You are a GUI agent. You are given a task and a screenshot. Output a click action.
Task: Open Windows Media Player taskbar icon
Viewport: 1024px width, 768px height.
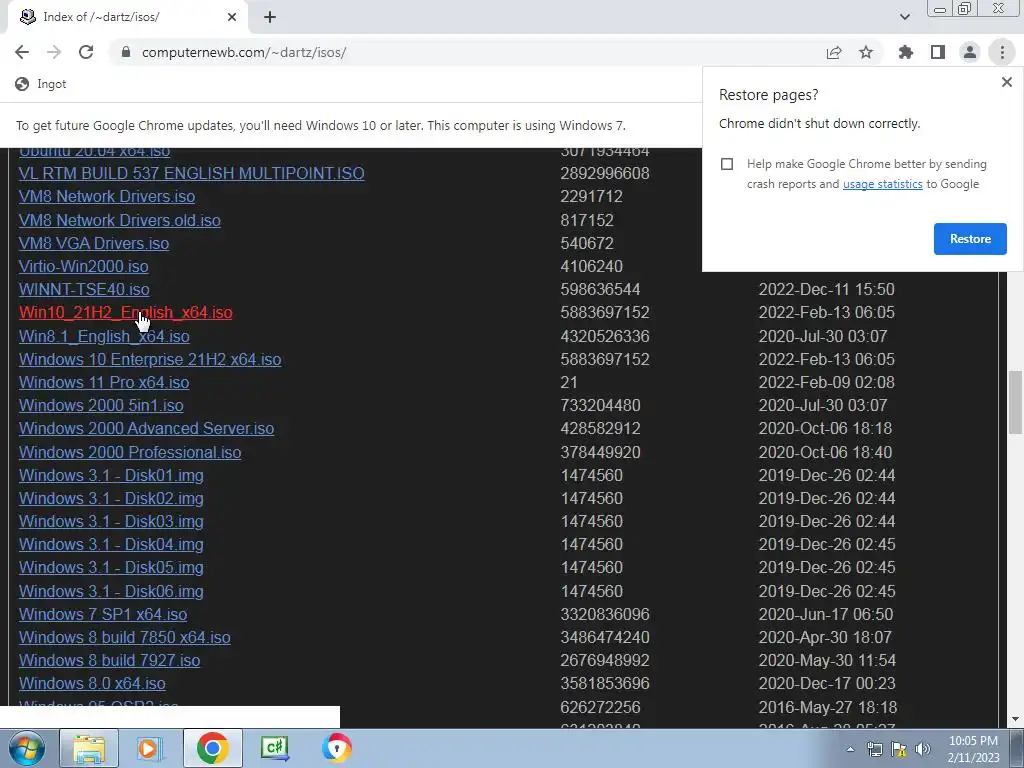pyautogui.click(x=150, y=748)
